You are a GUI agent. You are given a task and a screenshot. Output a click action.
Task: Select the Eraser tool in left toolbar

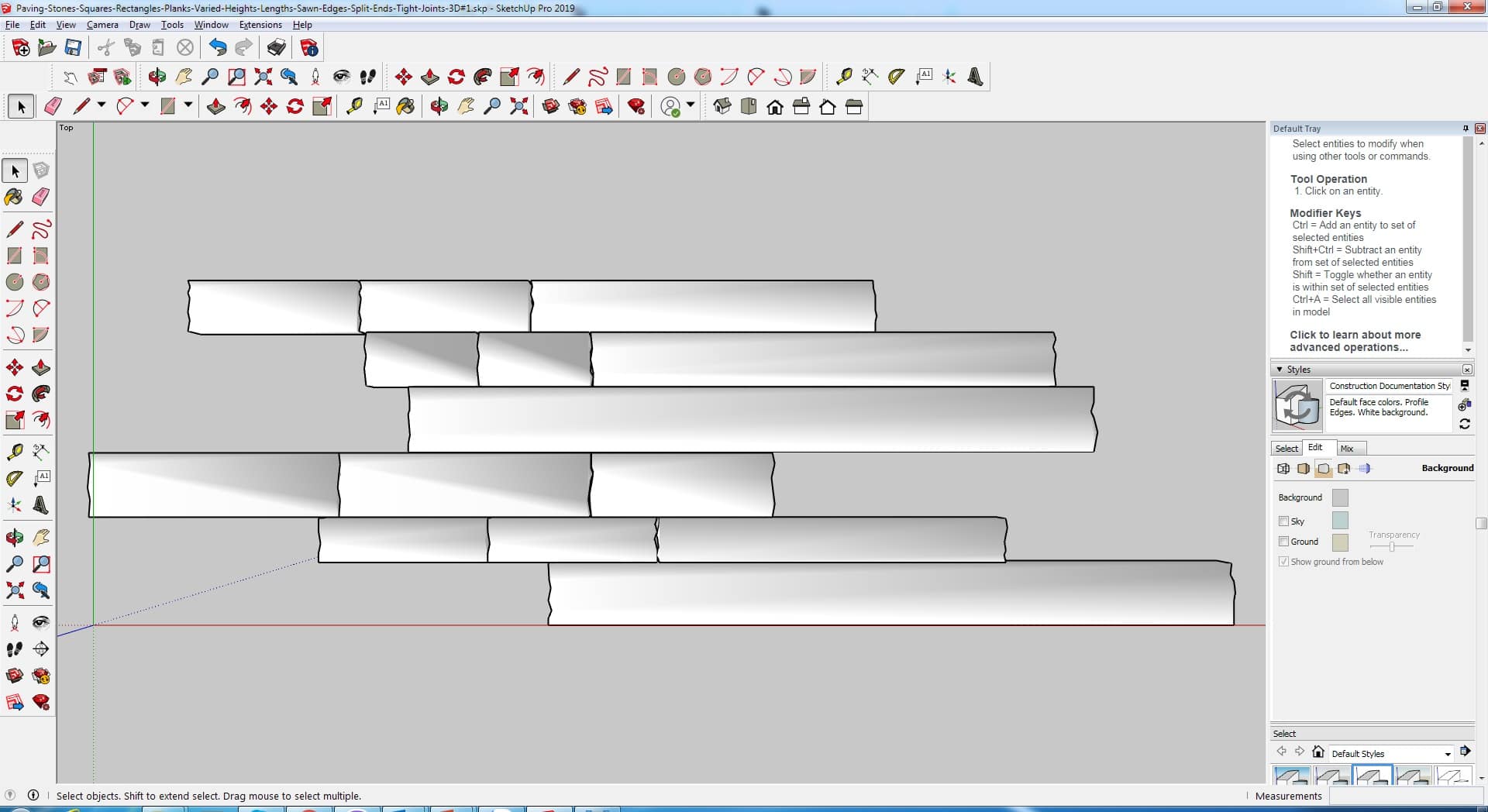tap(41, 197)
